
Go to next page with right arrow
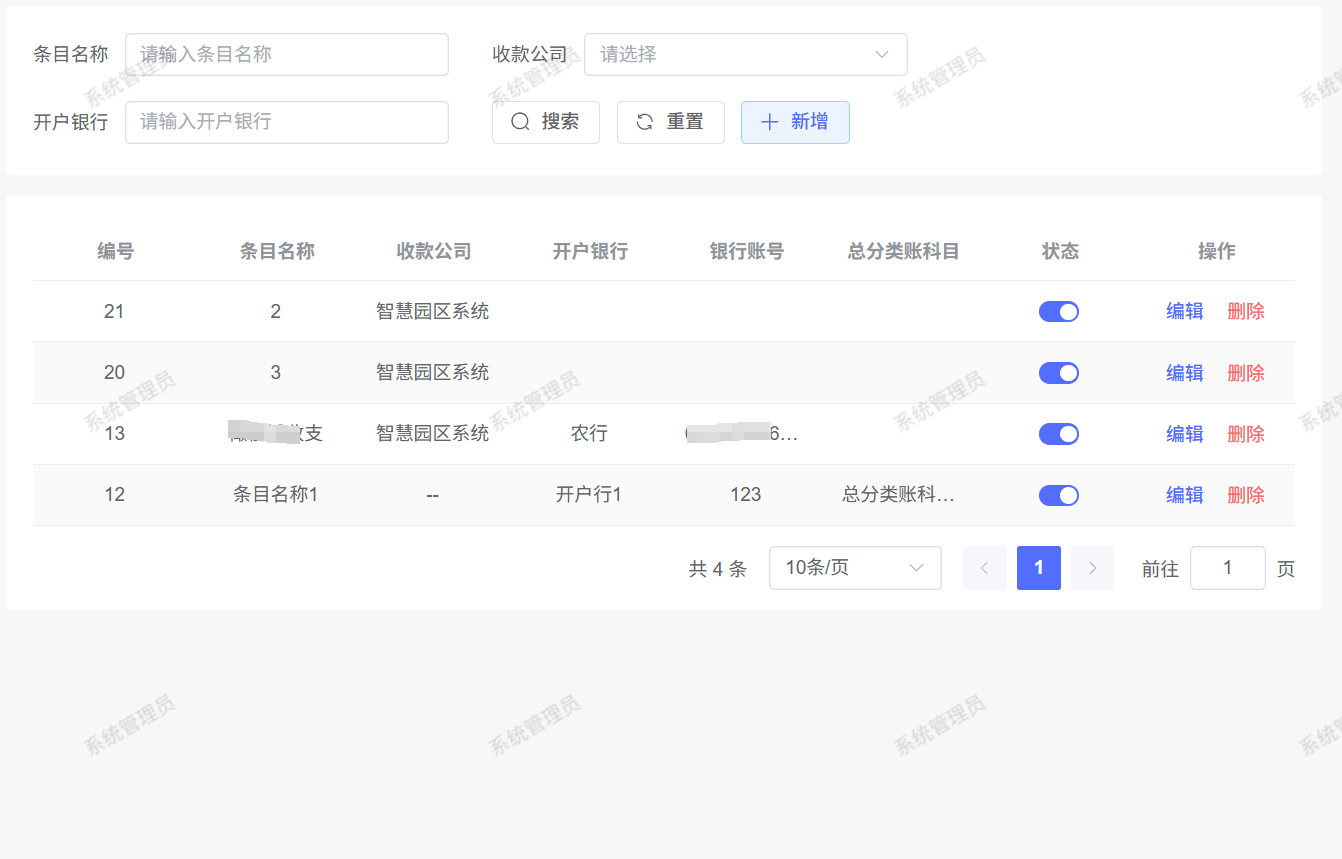click(1092, 568)
